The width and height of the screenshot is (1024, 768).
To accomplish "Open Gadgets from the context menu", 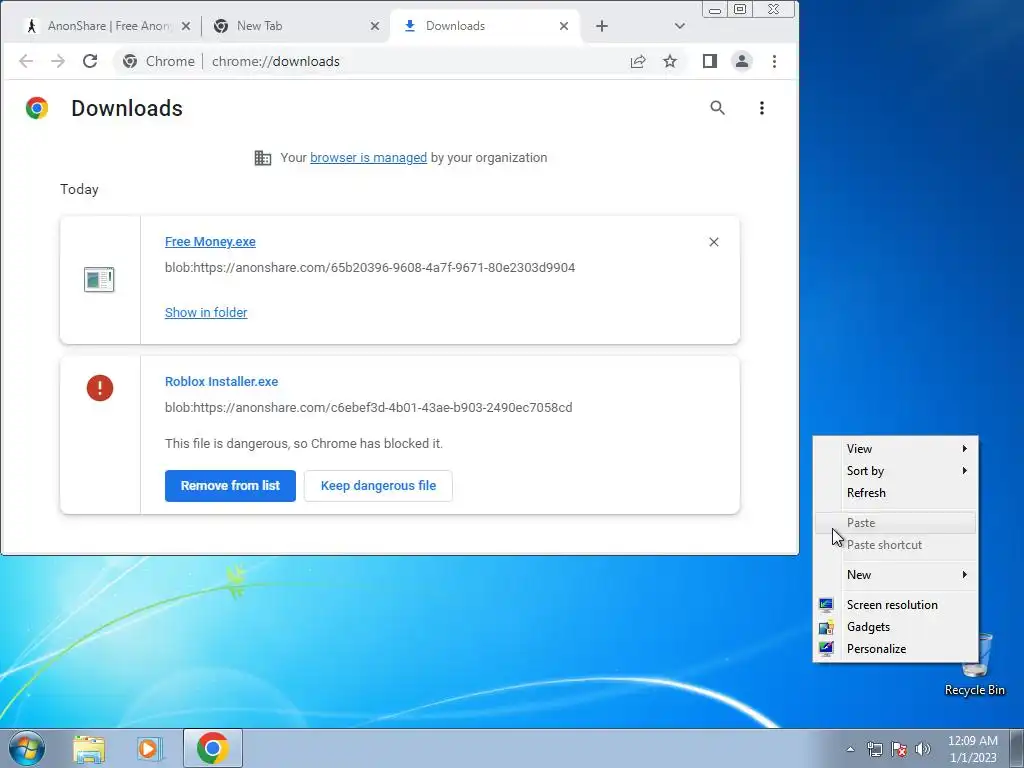I will click(x=895, y=627).
